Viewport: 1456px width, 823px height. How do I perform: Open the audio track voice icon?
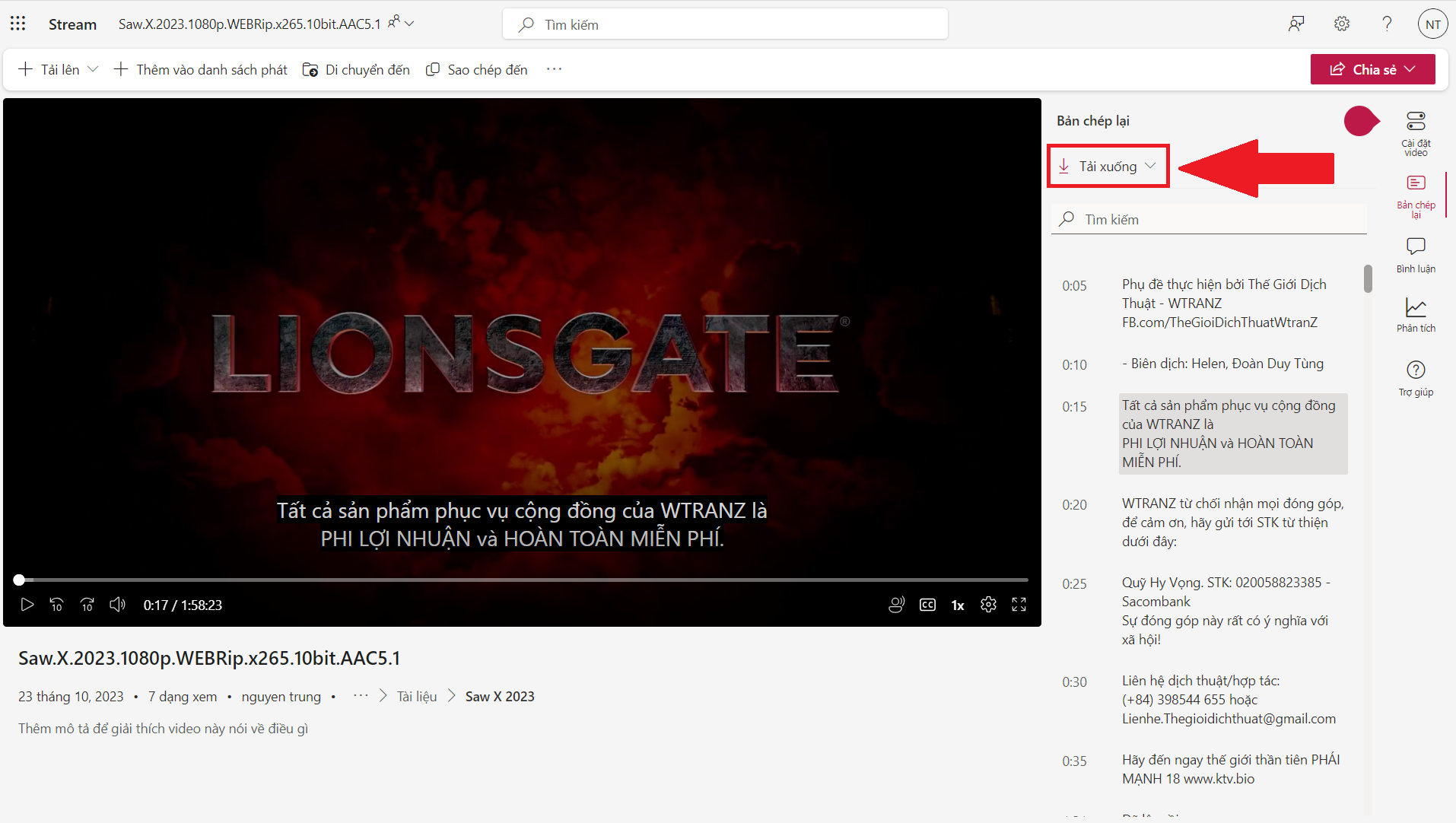pos(897,605)
